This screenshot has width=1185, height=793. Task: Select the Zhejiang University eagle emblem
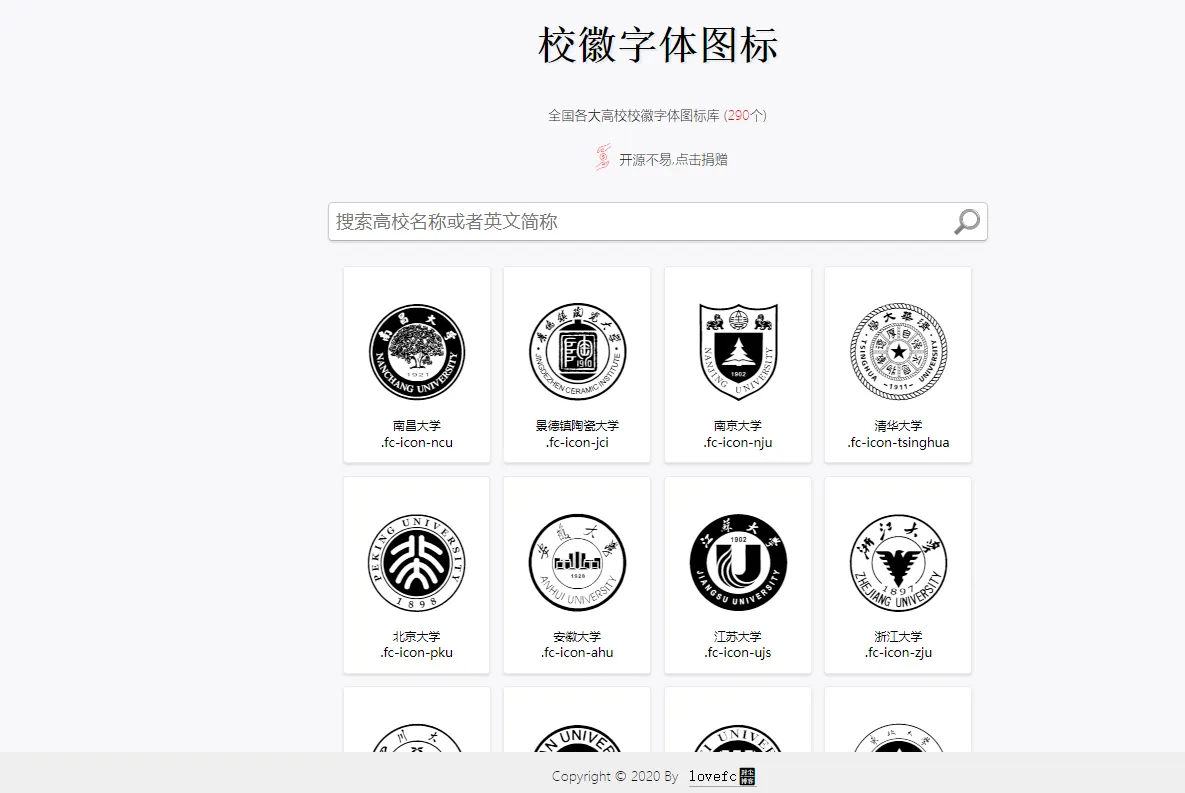coord(899,562)
